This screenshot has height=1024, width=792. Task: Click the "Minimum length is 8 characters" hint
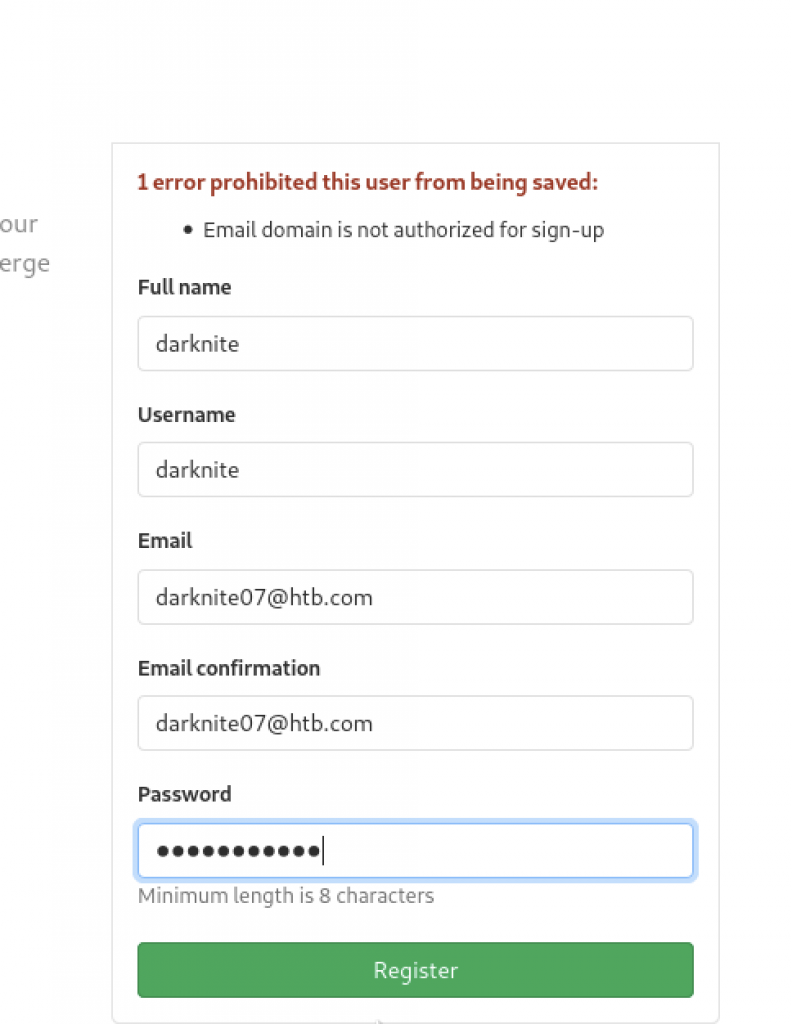click(286, 896)
